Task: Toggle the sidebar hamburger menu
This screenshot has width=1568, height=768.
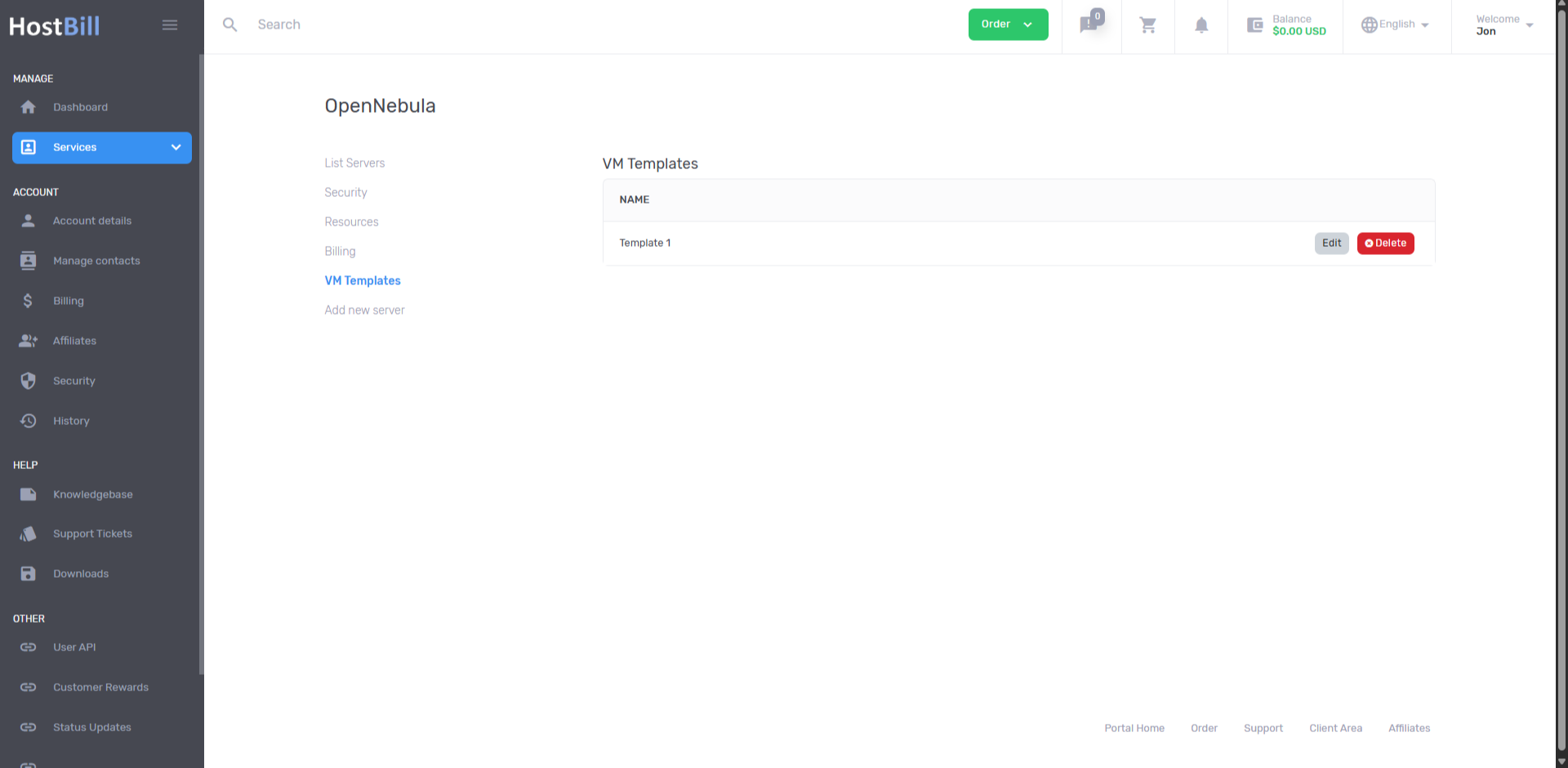Action: (x=170, y=25)
